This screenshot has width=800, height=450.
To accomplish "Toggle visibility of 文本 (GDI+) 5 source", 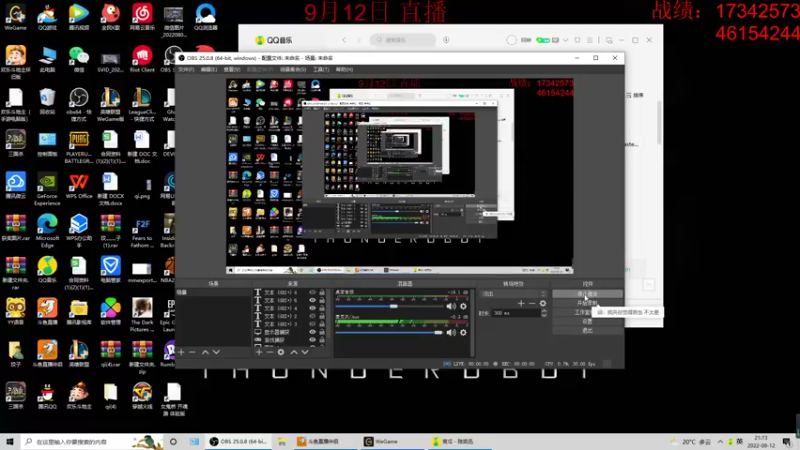I will [312, 301].
